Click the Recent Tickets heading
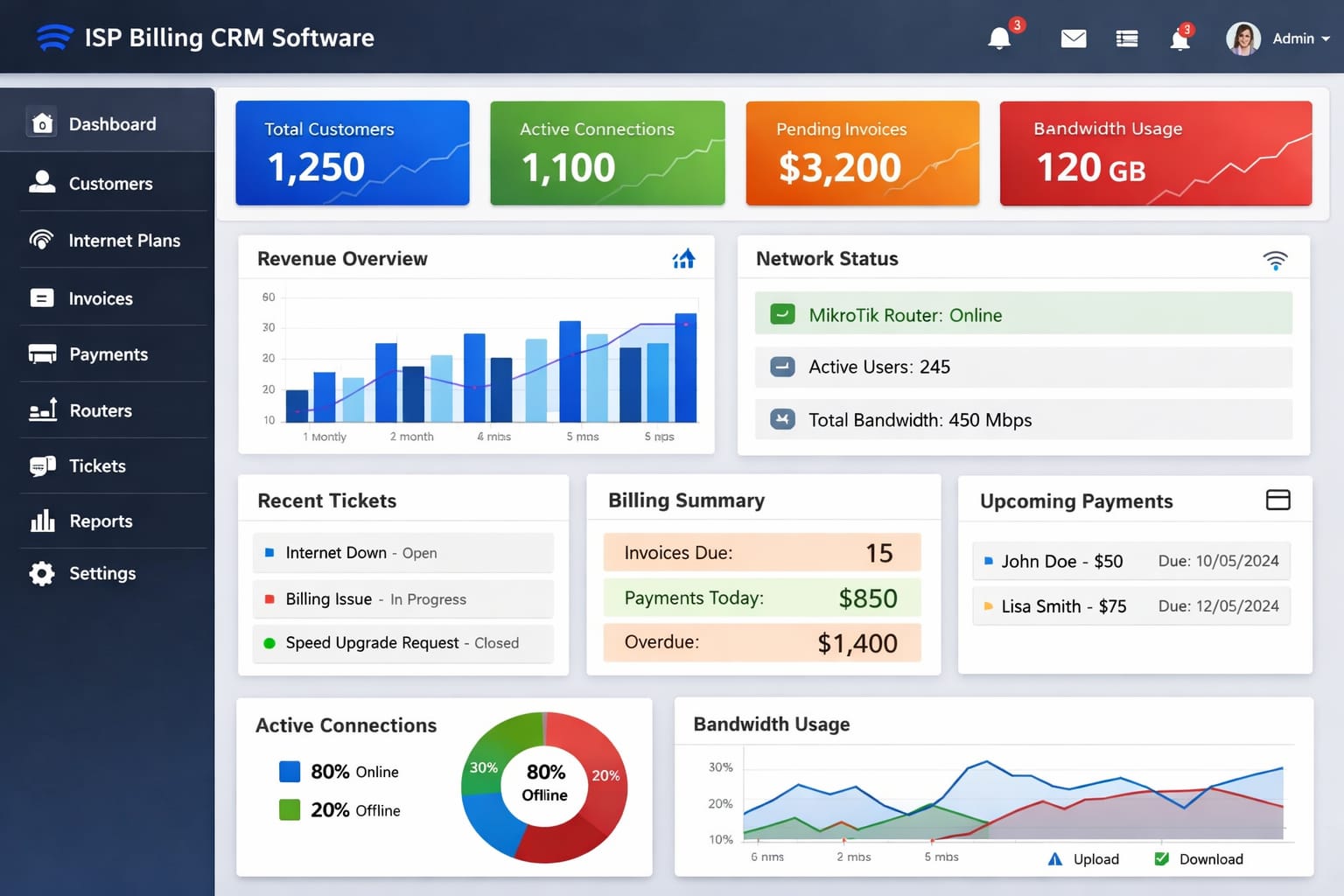Image resolution: width=1344 pixels, height=896 pixels. 326,500
